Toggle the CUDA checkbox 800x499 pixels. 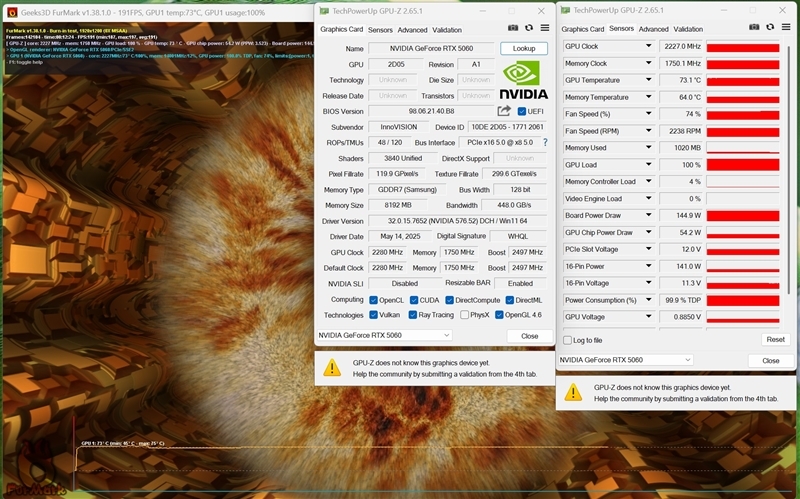pyautogui.click(x=414, y=300)
